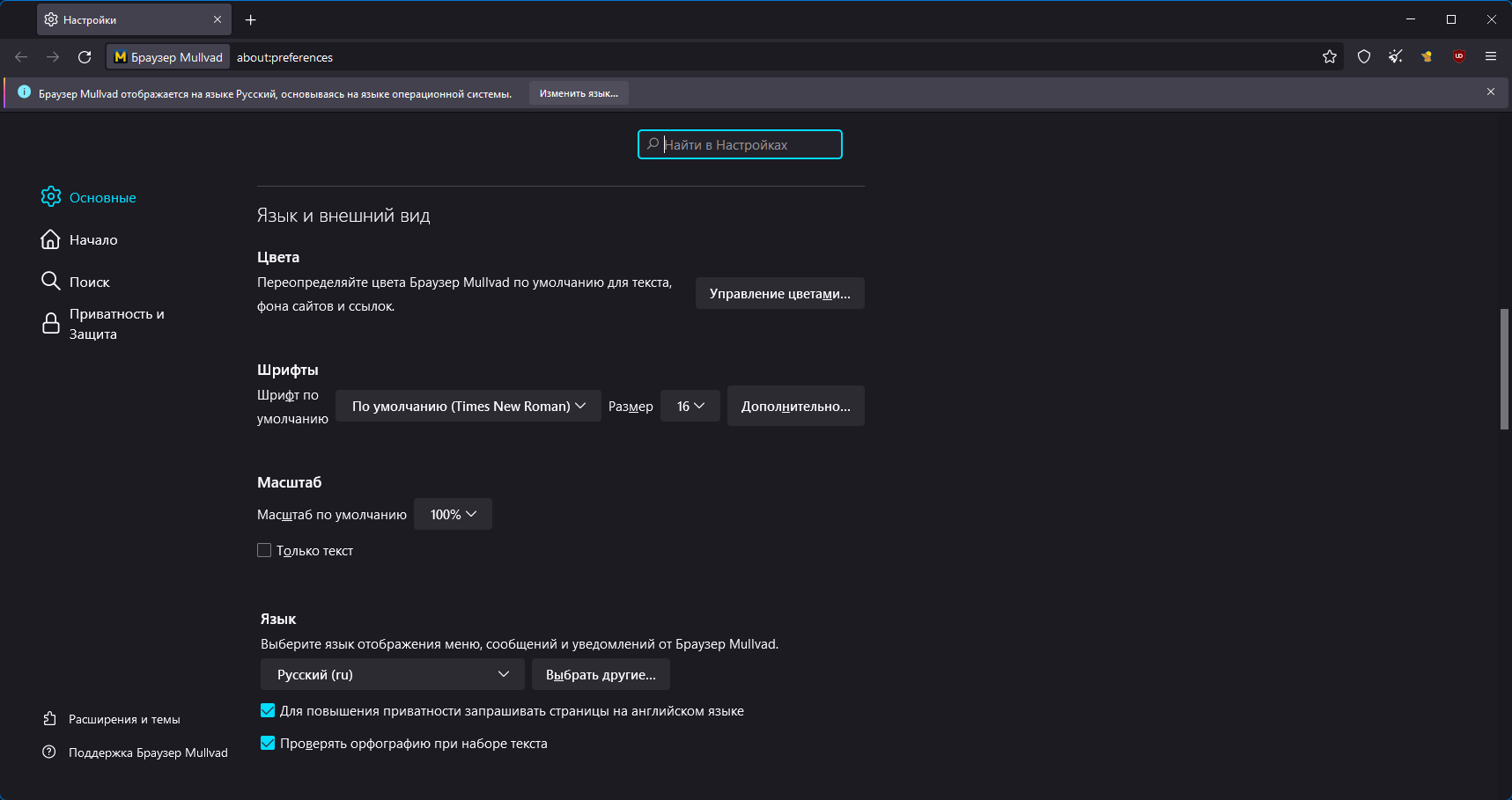The width and height of the screenshot is (1512, 800).
Task: Minimize the browser window
Action: [x=1411, y=19]
